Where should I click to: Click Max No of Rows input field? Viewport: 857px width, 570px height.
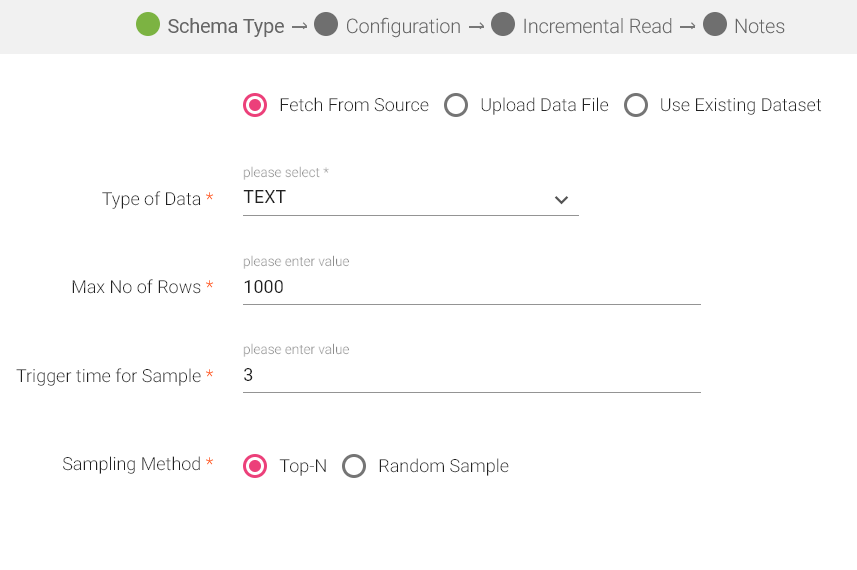pyautogui.click(x=470, y=287)
